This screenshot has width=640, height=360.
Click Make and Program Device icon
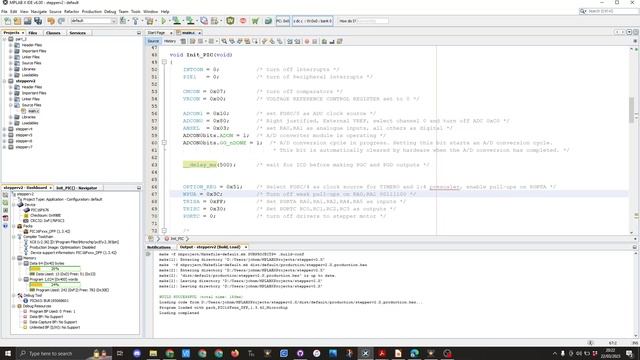[176, 21]
